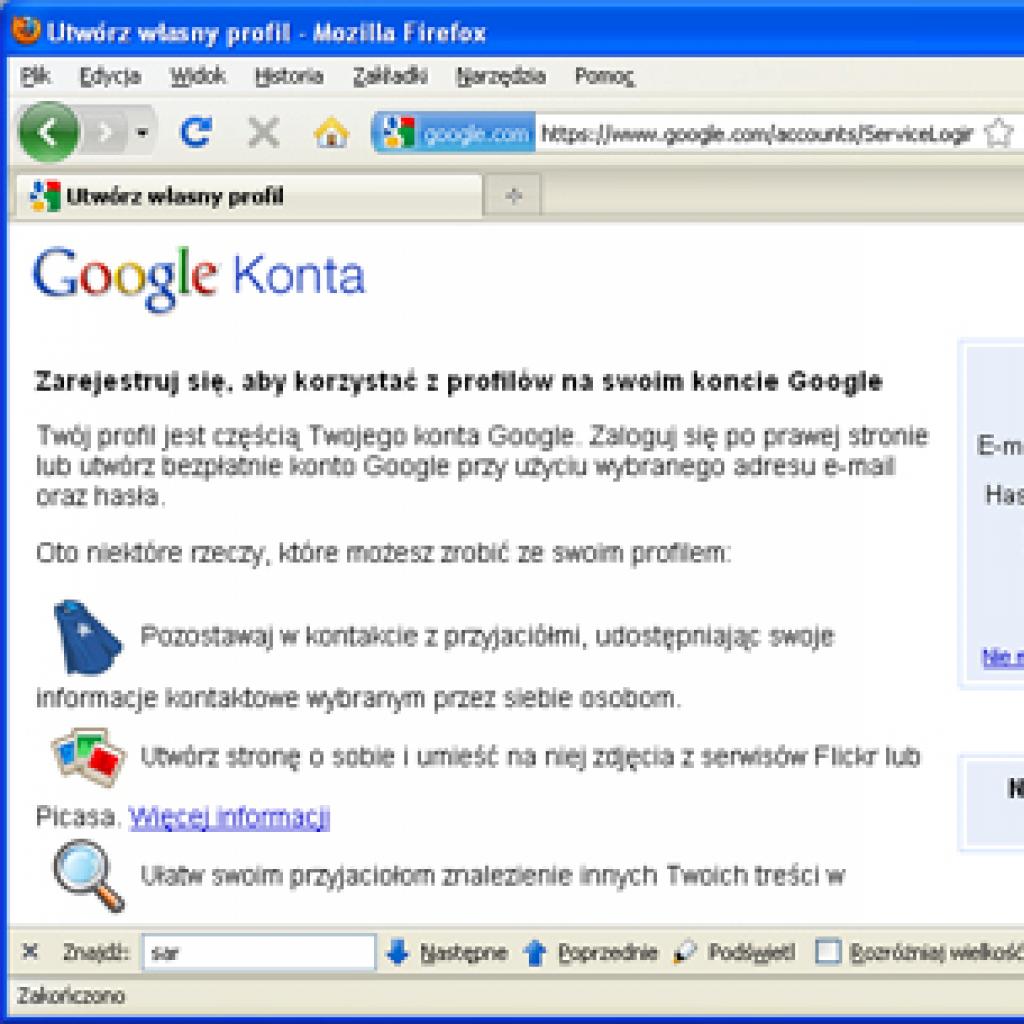1024x1024 pixels.
Task: Click the photos collage icon
Action: coord(89,757)
